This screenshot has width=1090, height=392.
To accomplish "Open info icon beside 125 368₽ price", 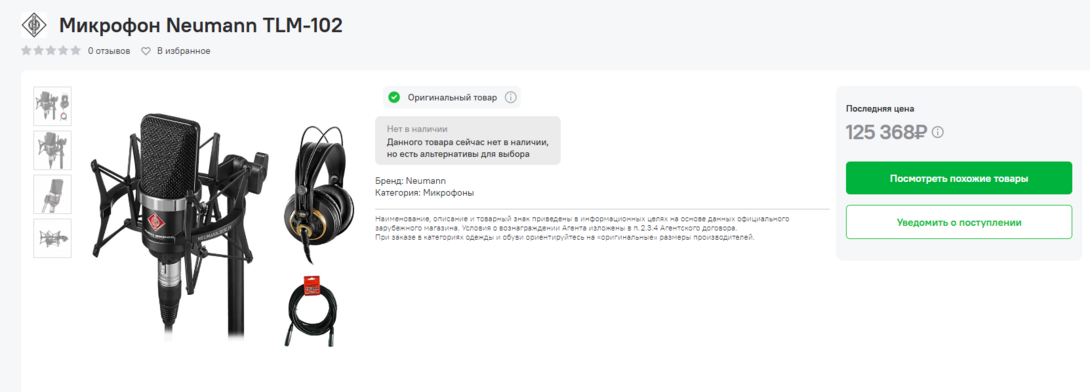I will click(x=938, y=132).
